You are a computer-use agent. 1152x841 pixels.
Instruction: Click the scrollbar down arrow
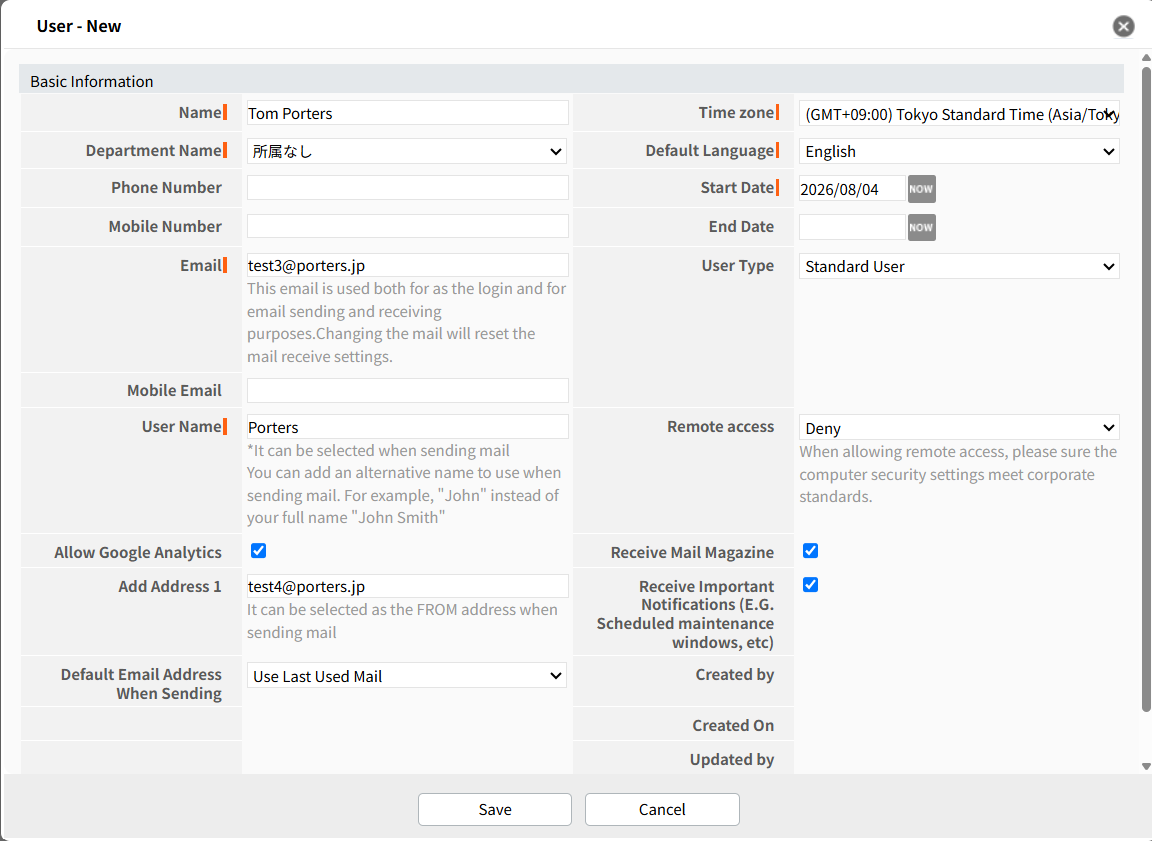click(1146, 766)
